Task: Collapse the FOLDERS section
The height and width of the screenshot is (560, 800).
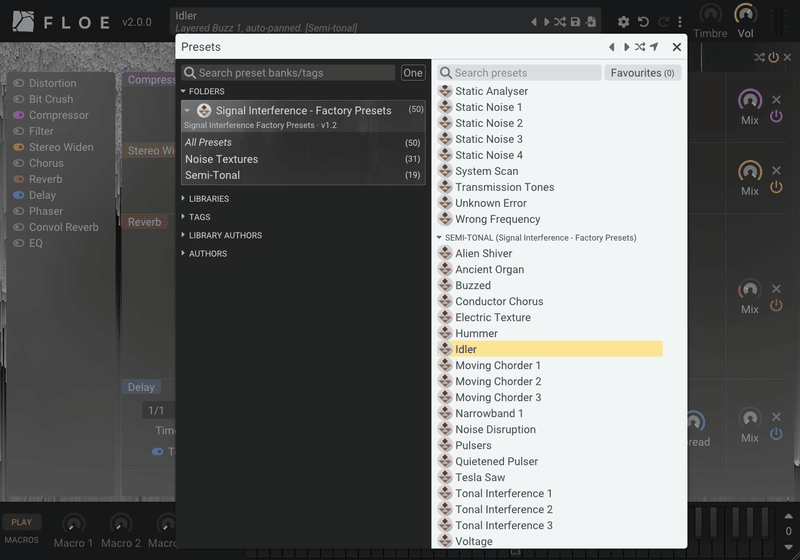Action: (183, 91)
